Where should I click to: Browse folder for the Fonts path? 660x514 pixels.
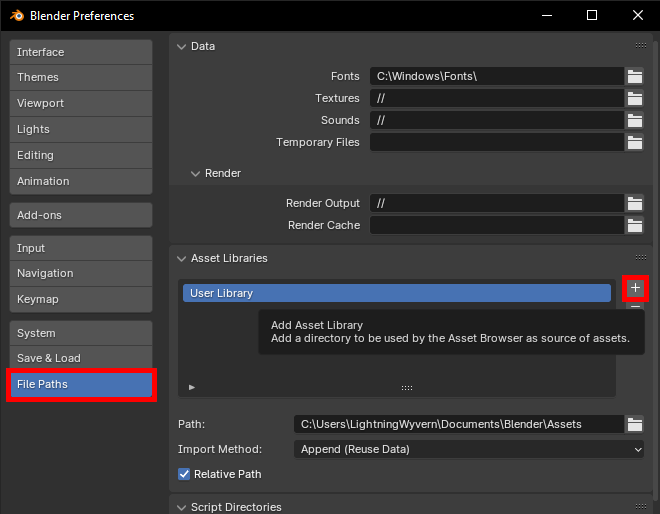pos(634,76)
